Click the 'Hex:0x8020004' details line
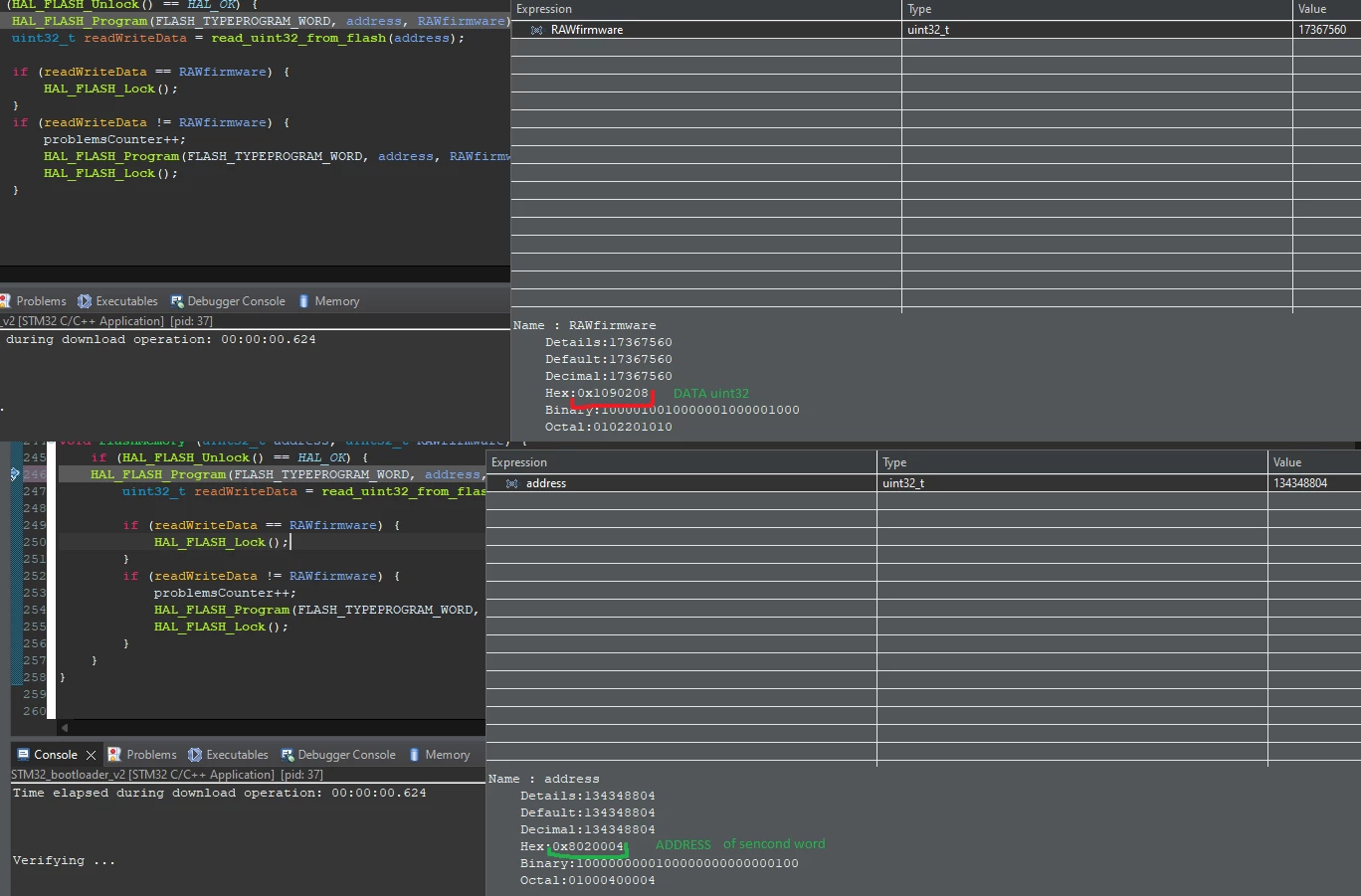 pyautogui.click(x=572, y=846)
